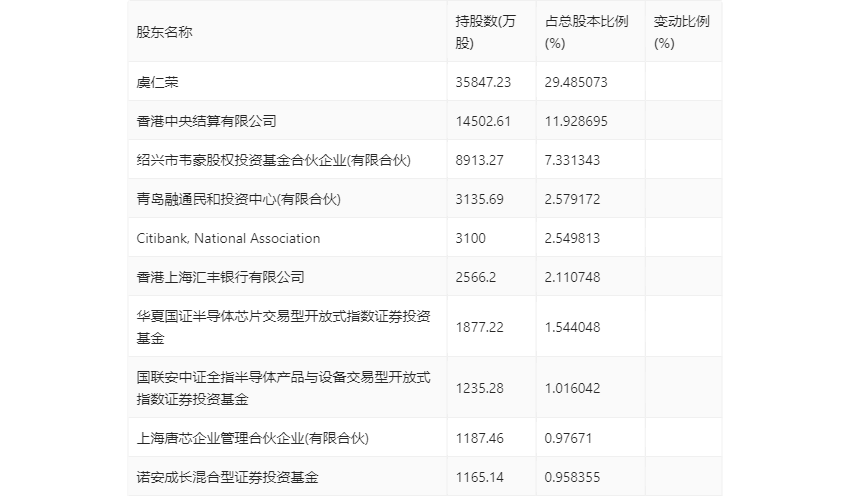Screen dimensions: 850x496
Task: Click the 变动比例(%) column header
Action: (x=681, y=32)
